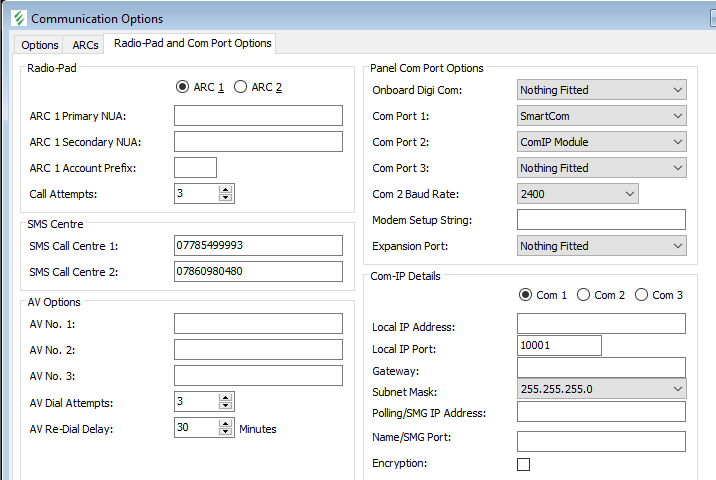The width and height of the screenshot is (716, 480).
Task: Open the Expansion Port dropdown
Action: pos(601,246)
